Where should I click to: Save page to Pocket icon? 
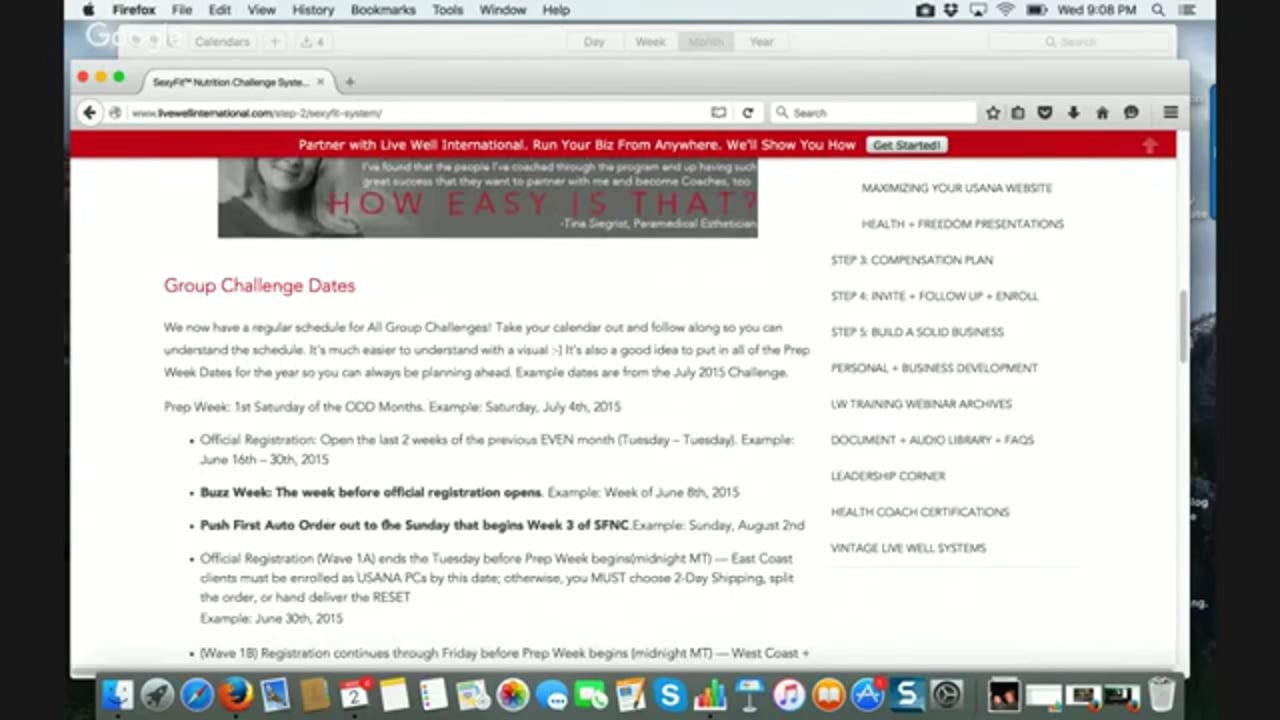(1045, 113)
